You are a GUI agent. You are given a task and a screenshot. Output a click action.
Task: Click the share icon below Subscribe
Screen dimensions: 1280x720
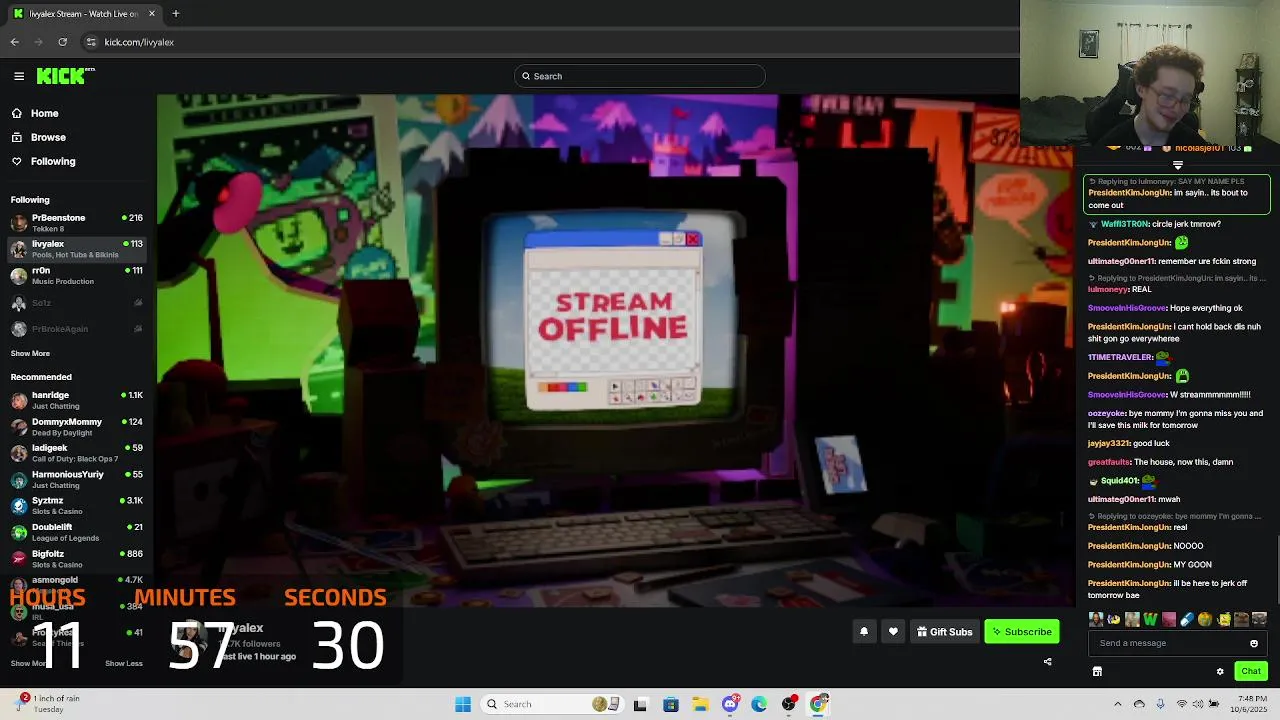tap(1047, 661)
